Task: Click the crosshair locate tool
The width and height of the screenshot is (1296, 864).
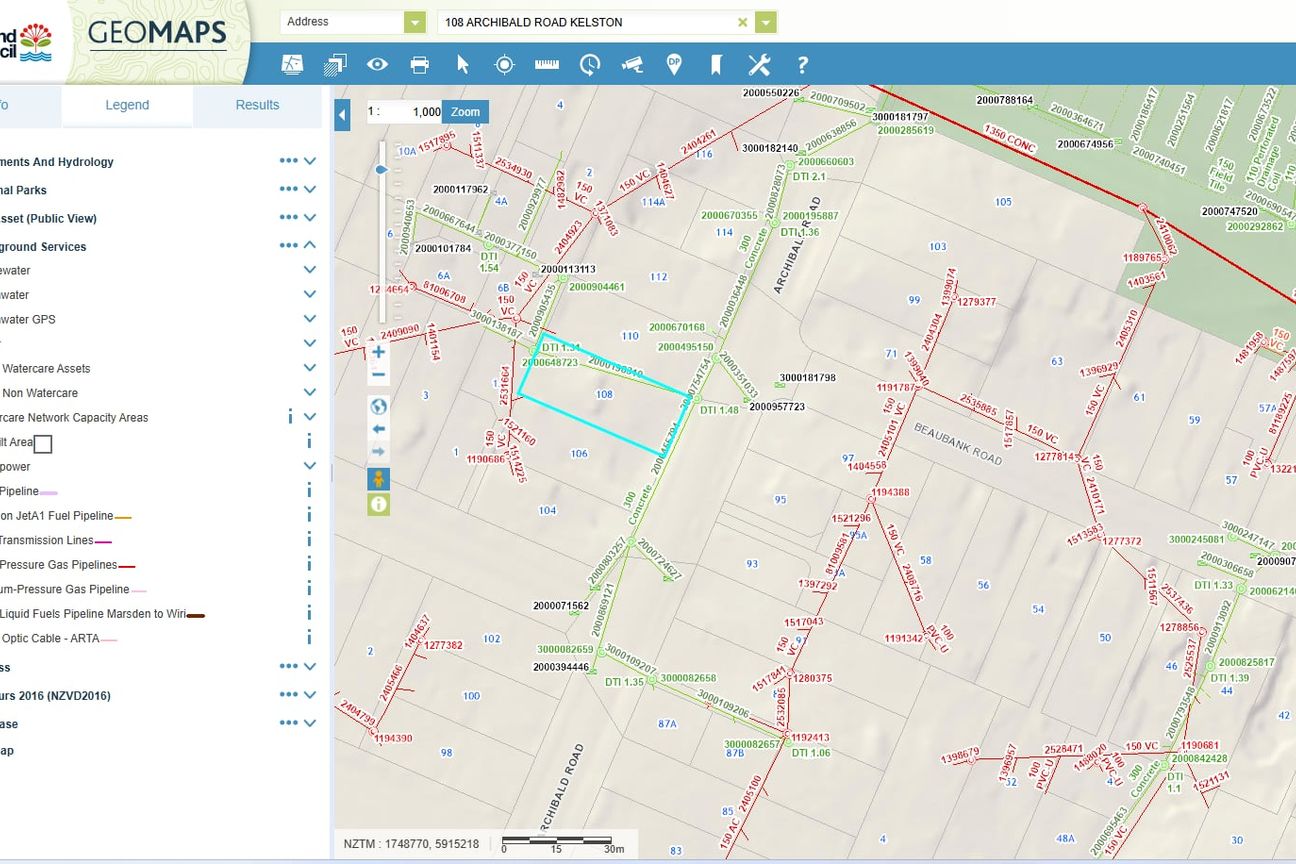Action: click(505, 65)
